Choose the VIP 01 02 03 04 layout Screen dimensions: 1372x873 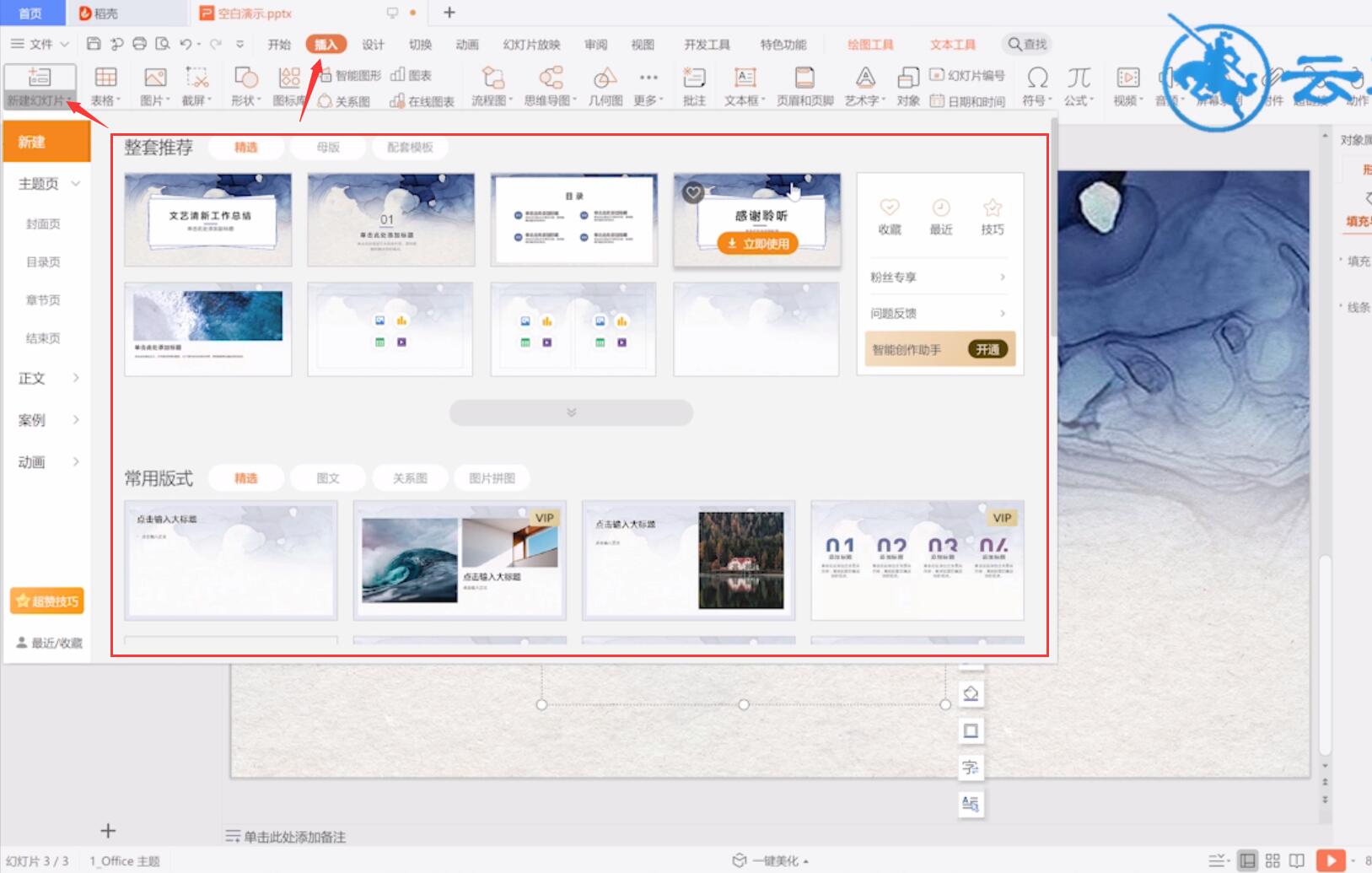click(x=917, y=560)
